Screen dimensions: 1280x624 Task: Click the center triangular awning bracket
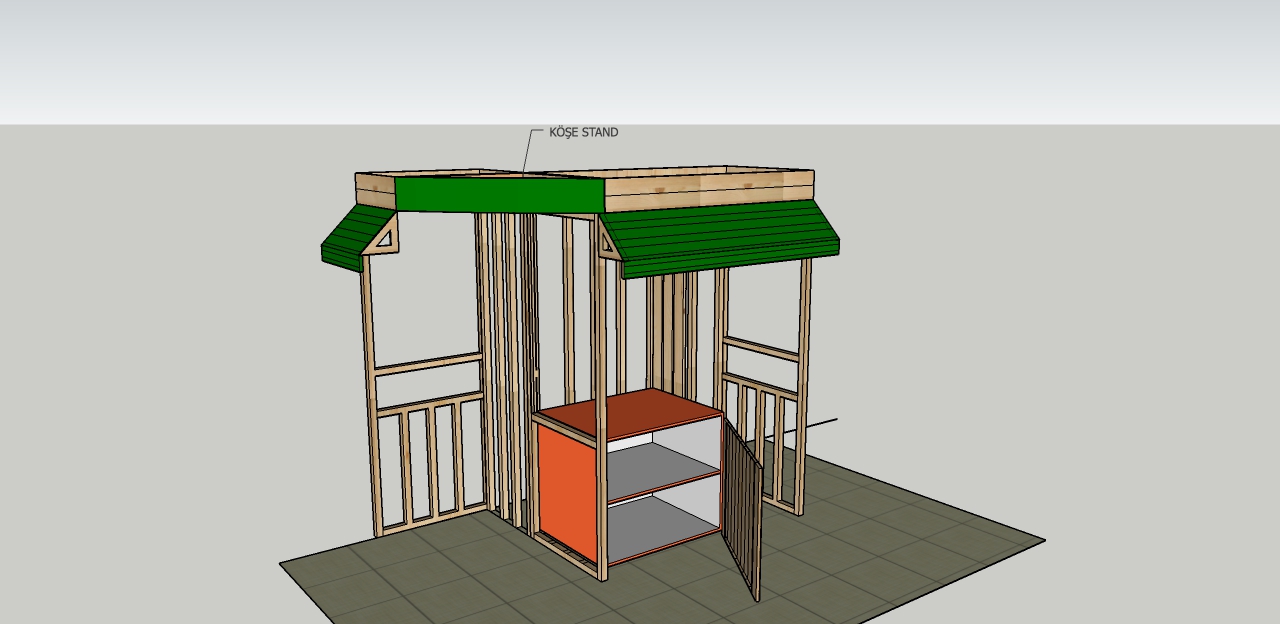606,240
